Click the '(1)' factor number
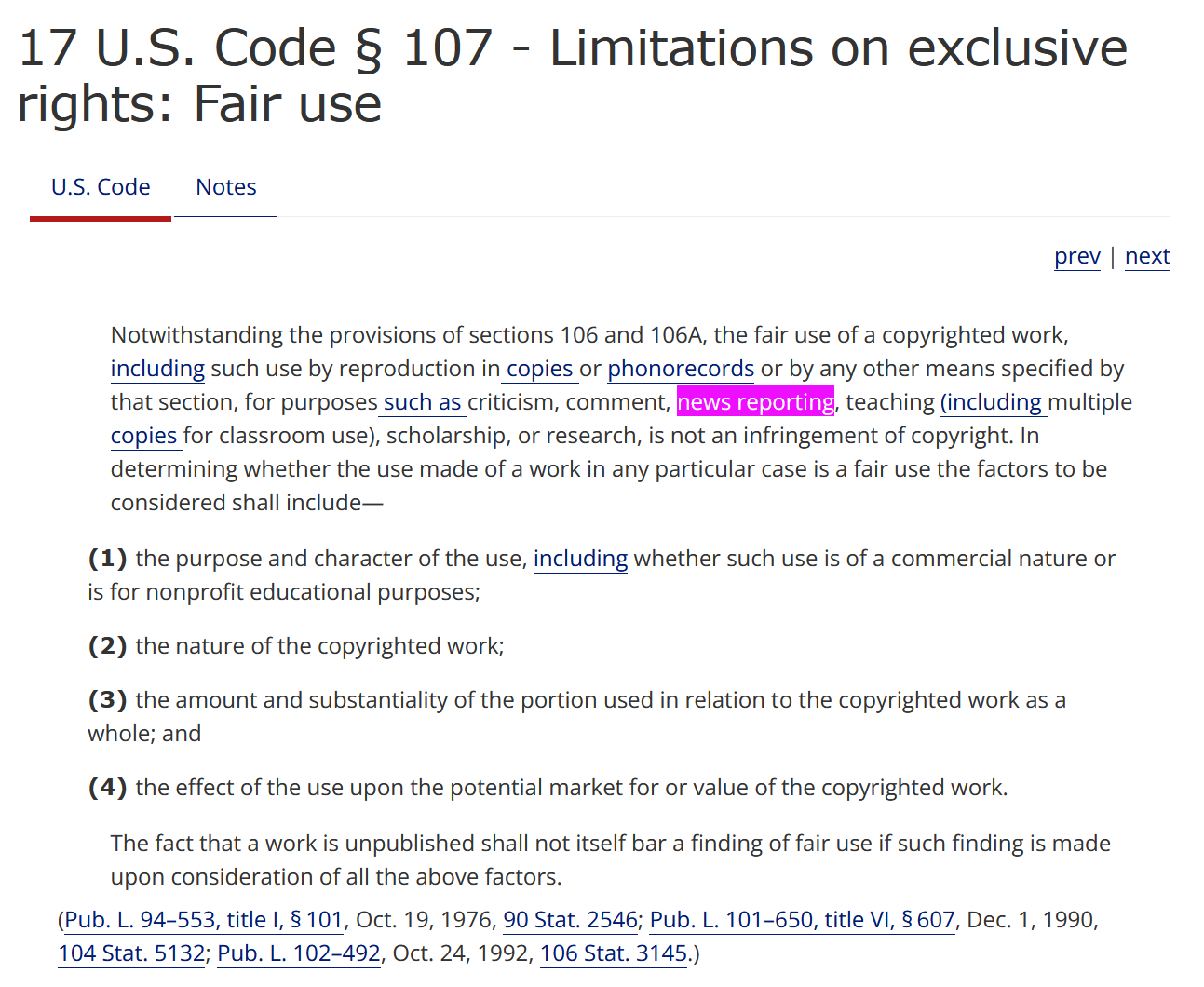1204x987 pixels. click(x=107, y=559)
